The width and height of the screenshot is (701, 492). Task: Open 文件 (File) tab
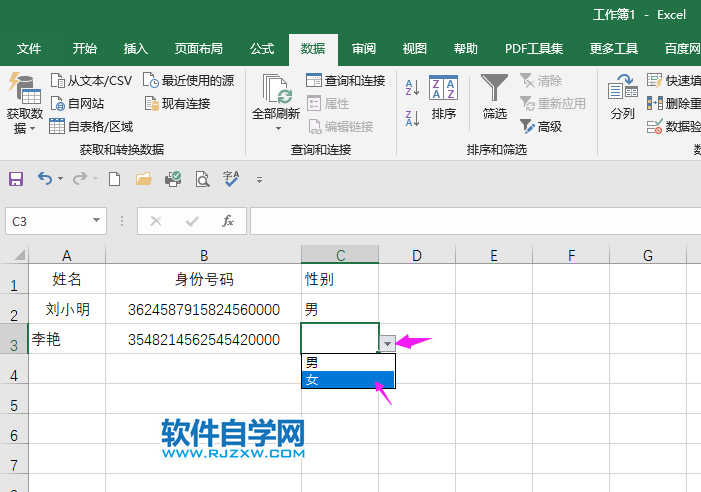tap(29, 49)
